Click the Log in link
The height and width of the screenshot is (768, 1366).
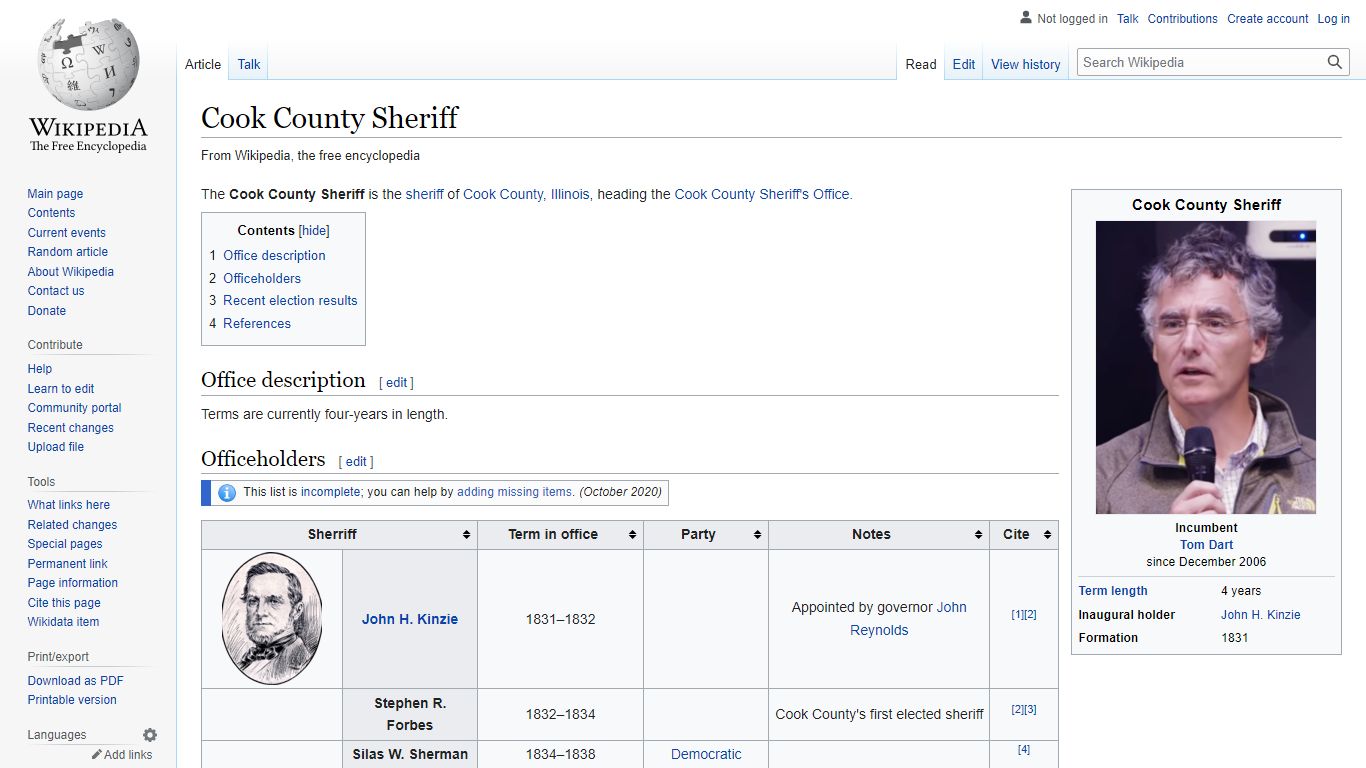tap(1333, 19)
